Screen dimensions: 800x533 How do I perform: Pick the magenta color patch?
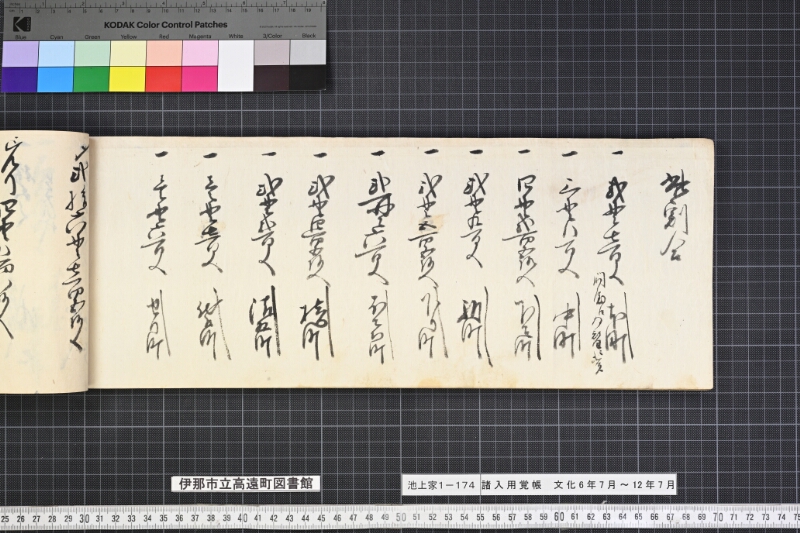[x=199, y=79]
